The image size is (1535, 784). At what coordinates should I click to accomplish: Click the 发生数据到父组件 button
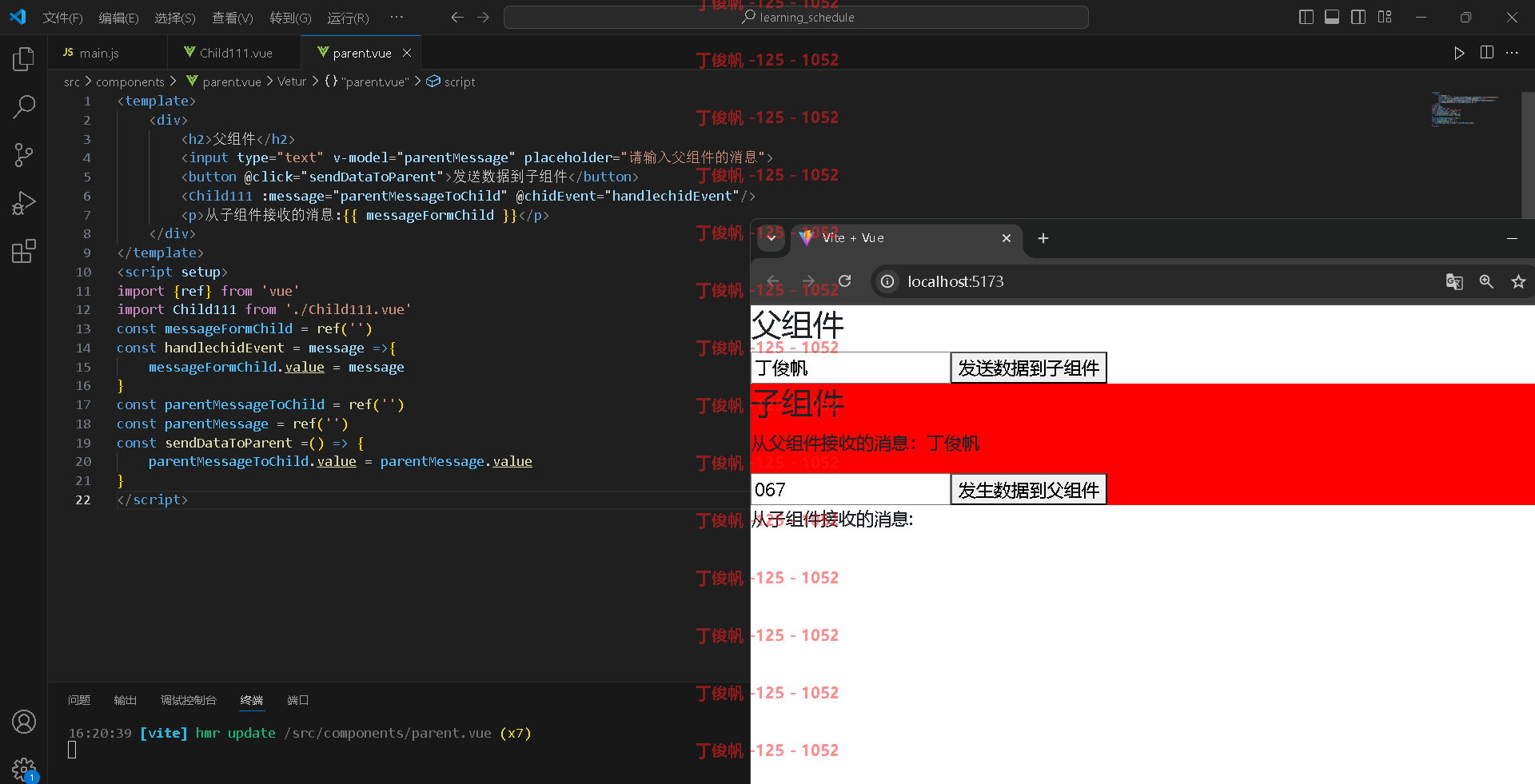pos(1028,489)
